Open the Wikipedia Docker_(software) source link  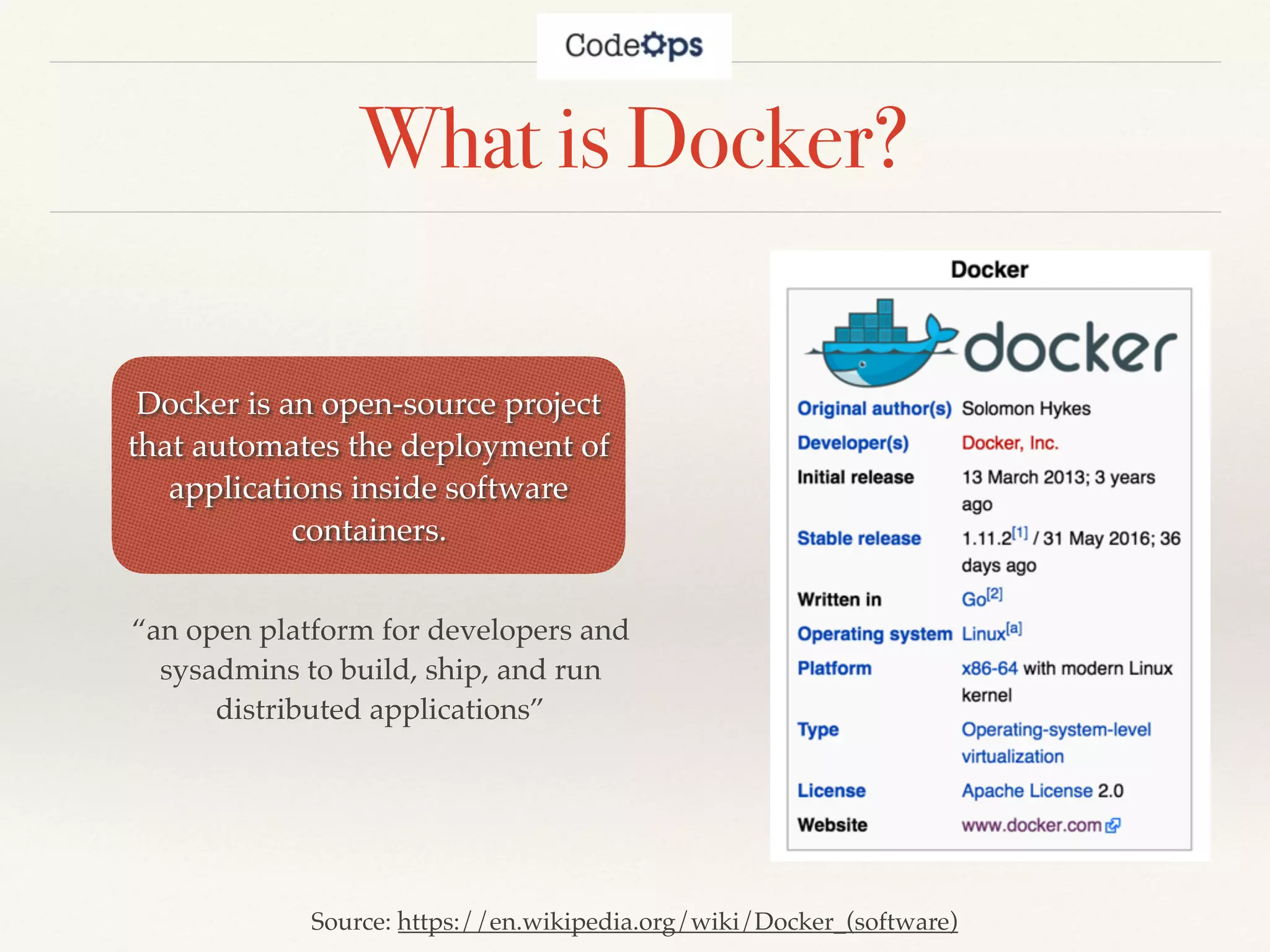click(677, 922)
